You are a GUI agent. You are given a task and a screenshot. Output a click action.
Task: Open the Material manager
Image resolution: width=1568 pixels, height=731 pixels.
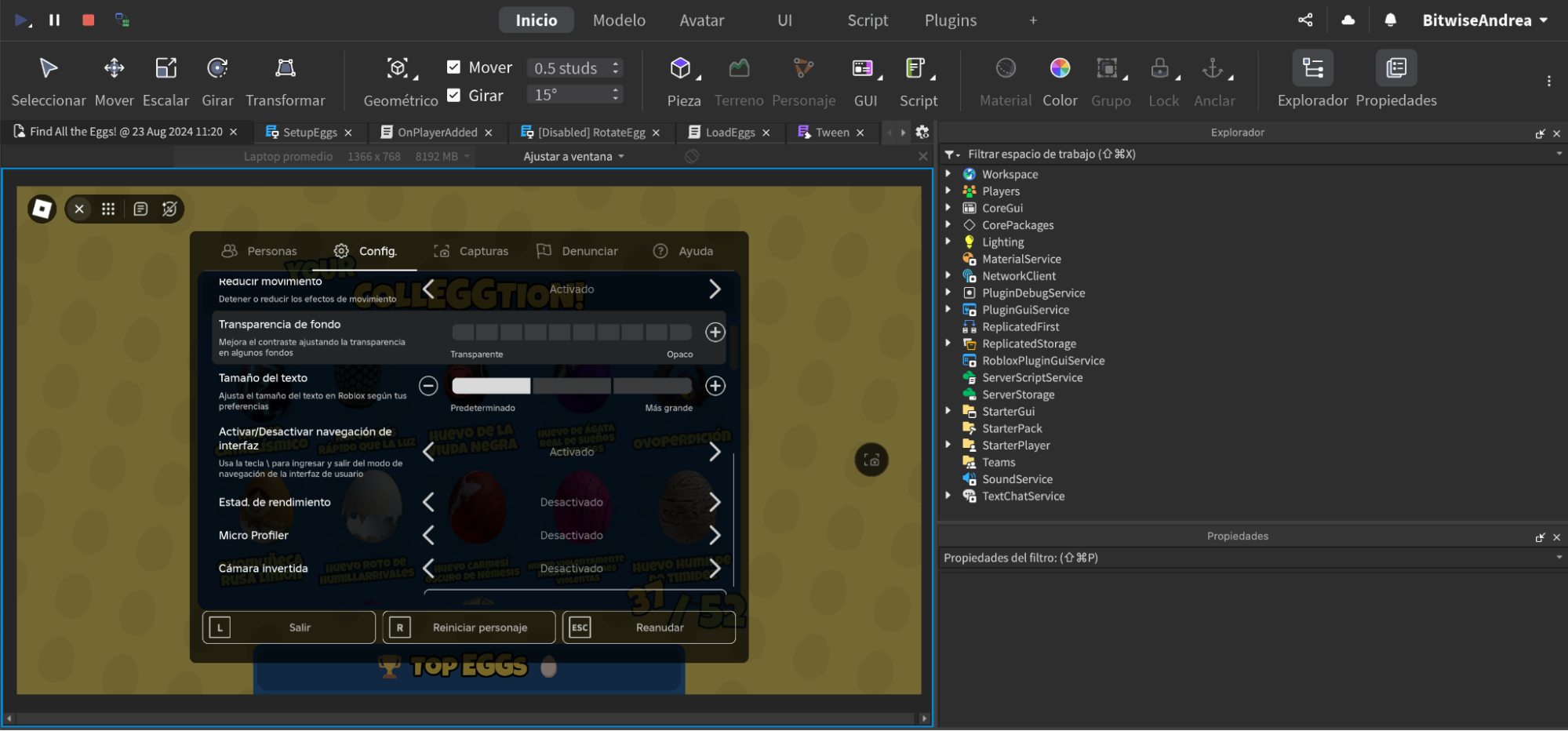[1005, 78]
